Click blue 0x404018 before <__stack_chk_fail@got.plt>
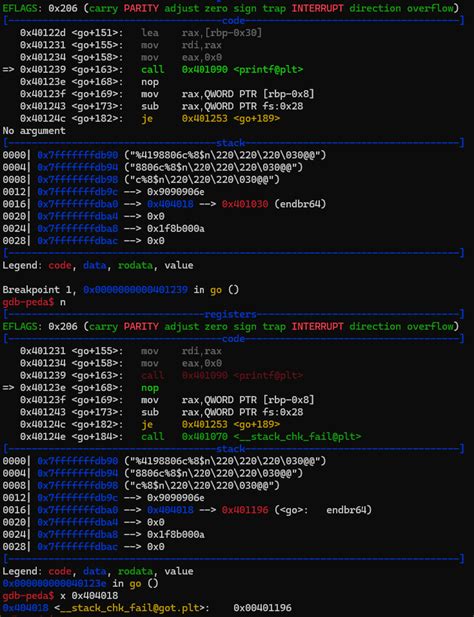This screenshot has height=617, width=474. click(x=26, y=608)
